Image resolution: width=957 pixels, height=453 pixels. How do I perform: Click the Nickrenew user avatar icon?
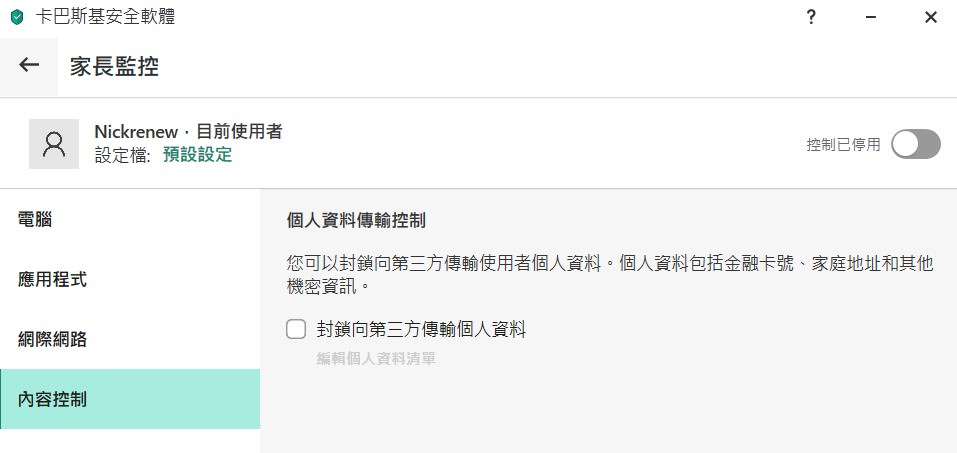(x=54, y=144)
